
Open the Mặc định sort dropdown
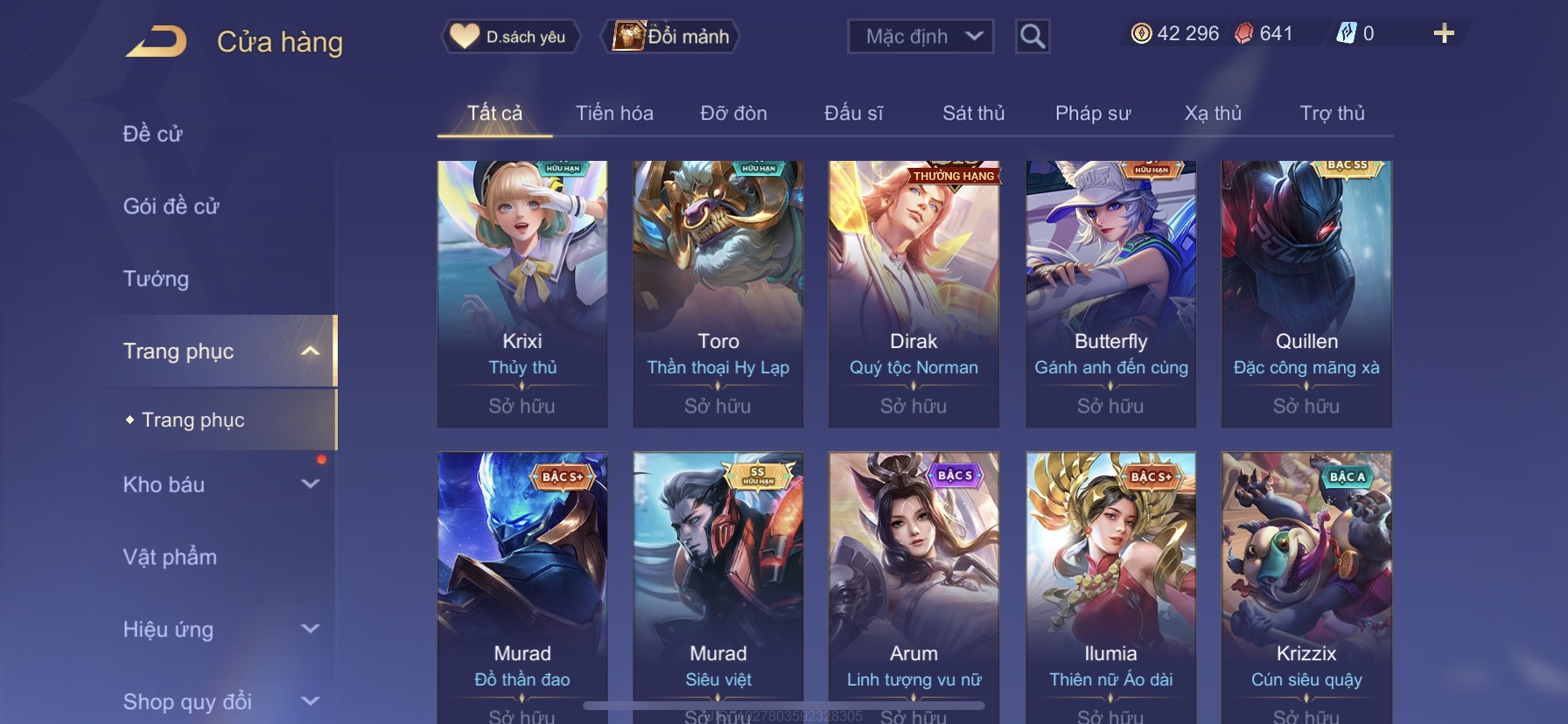tap(920, 37)
